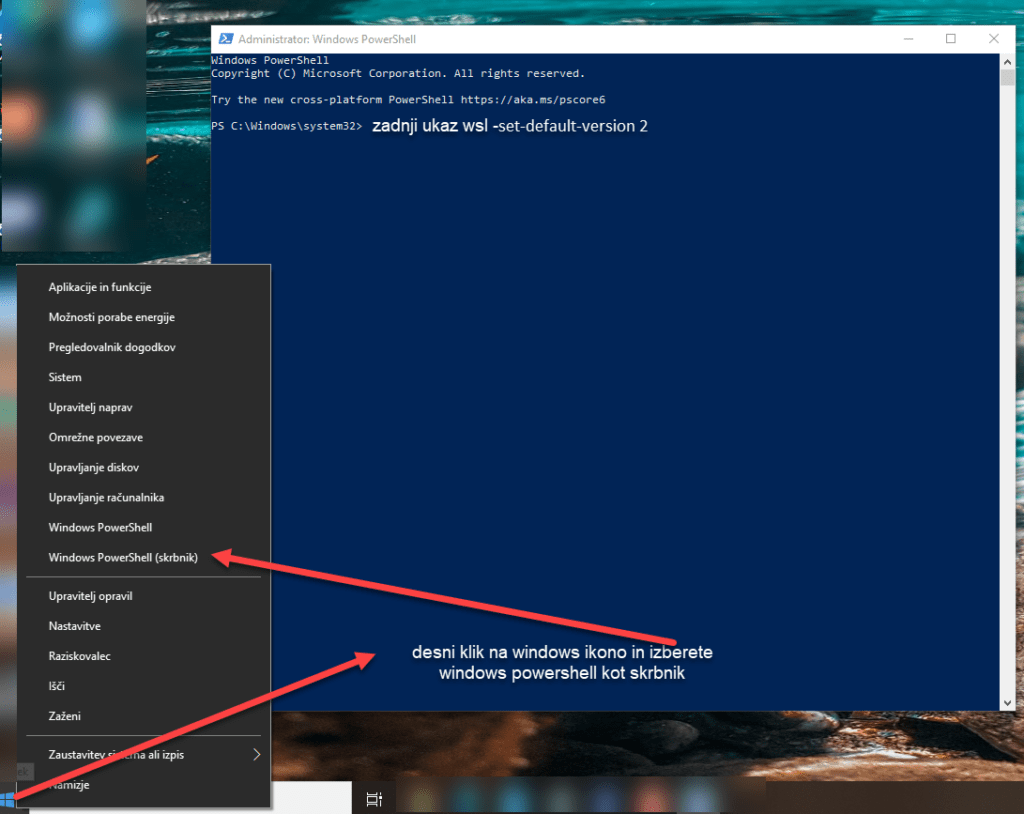Click the PowerShell scrollbar thumb
The width and height of the screenshot is (1024, 814).
coord(1007,77)
